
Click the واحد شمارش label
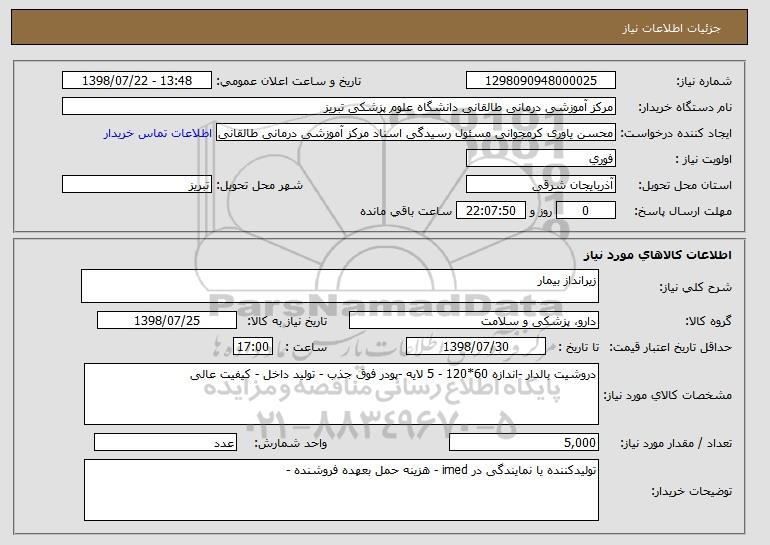click(290, 444)
